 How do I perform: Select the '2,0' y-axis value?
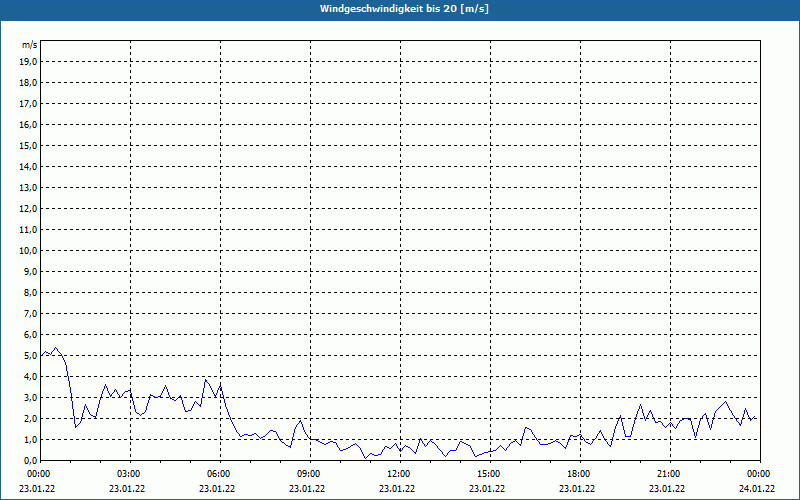pyautogui.click(x=31, y=418)
